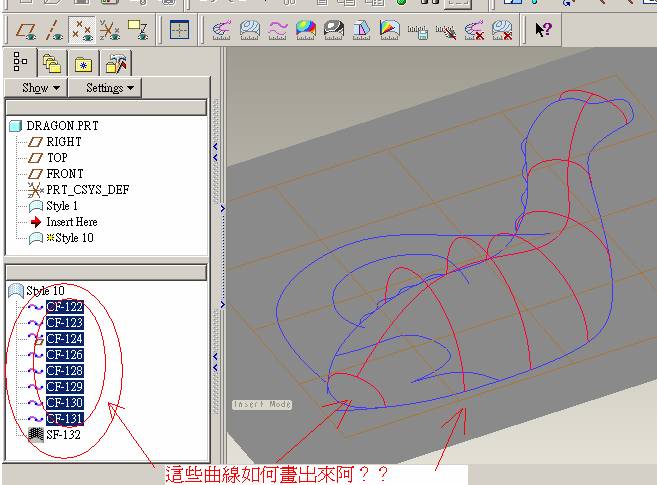Select curve CF-129

coord(65,387)
